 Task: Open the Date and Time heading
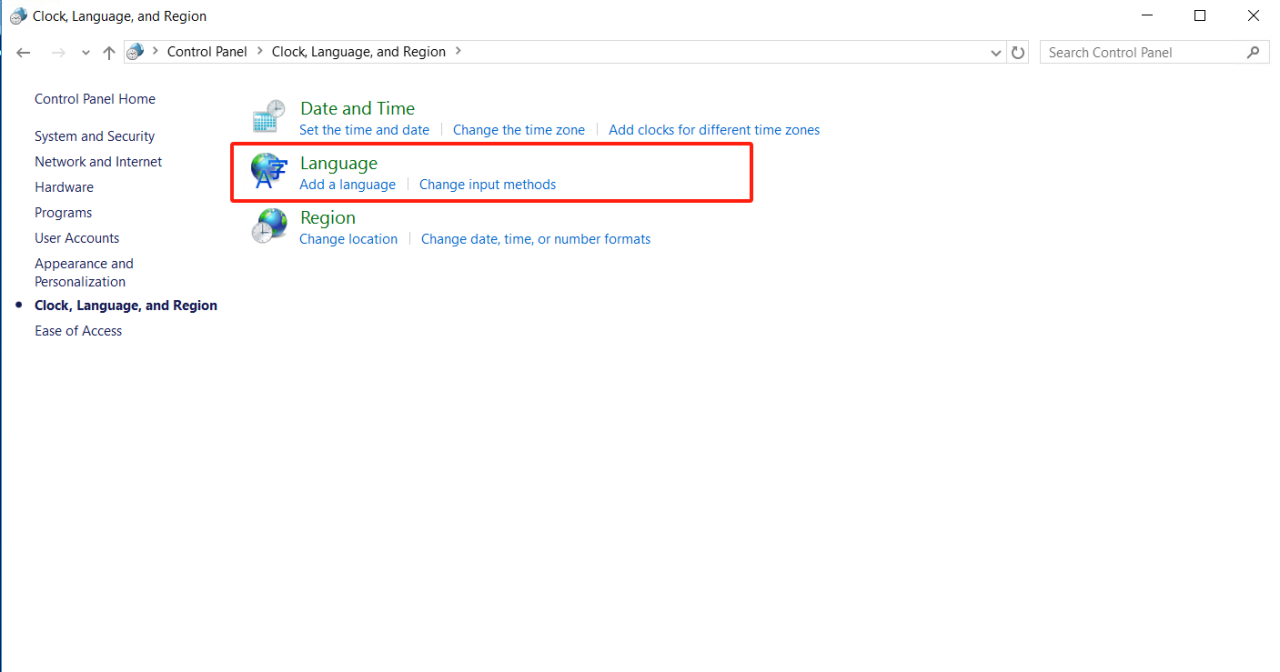click(357, 108)
